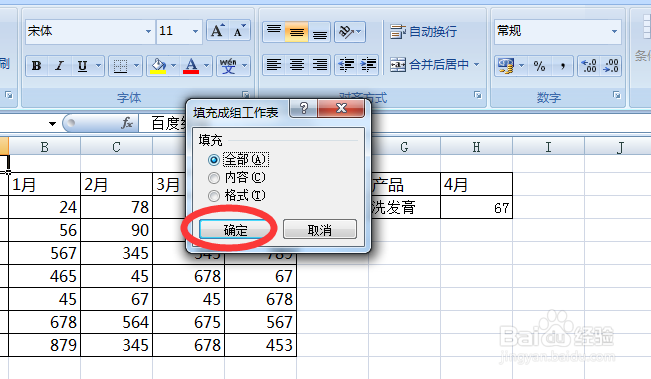Open 数字 group dialog launcher
Screen dimensions: 651x379
click(x=617, y=95)
